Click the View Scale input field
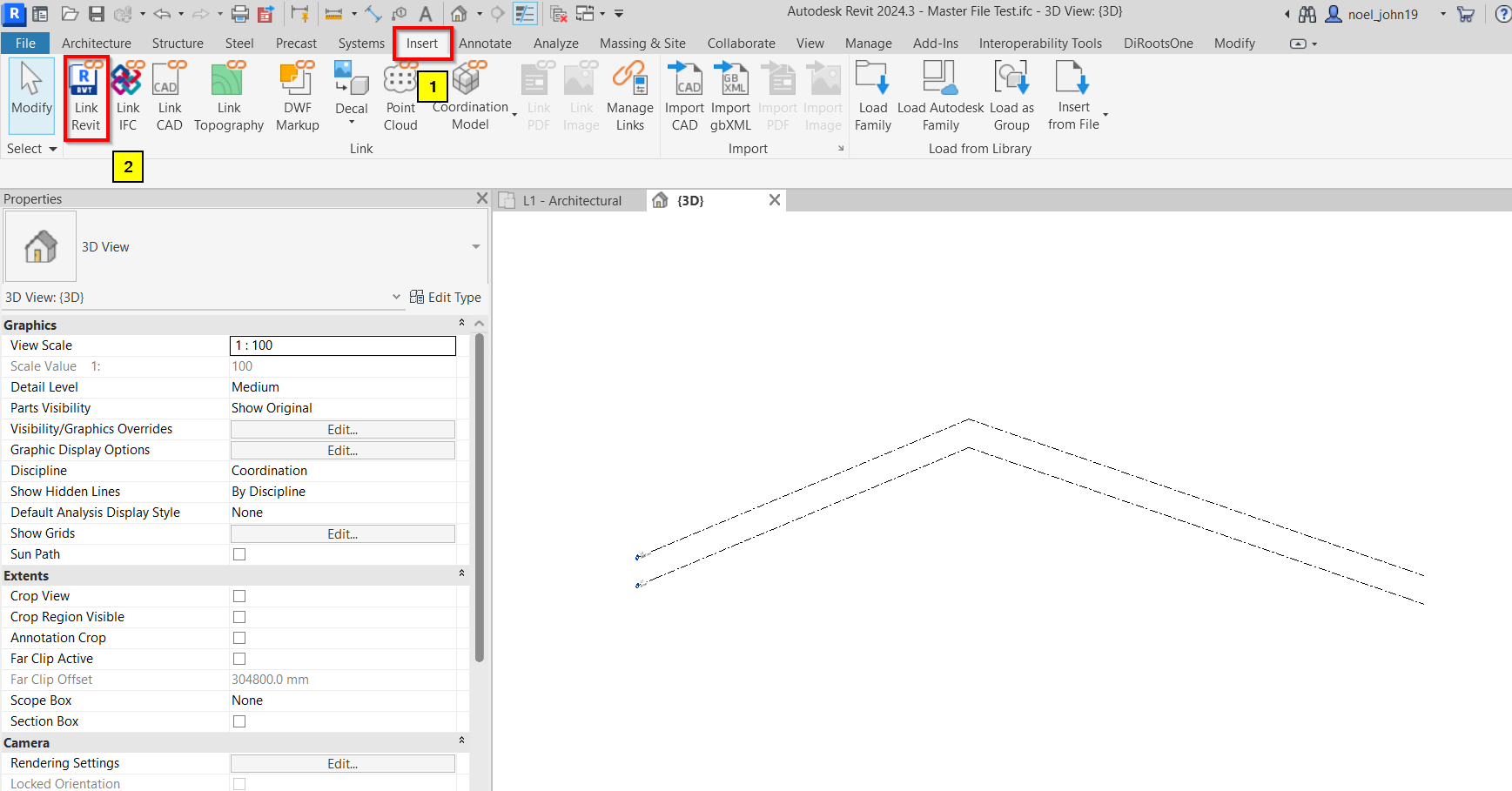 pyautogui.click(x=342, y=345)
